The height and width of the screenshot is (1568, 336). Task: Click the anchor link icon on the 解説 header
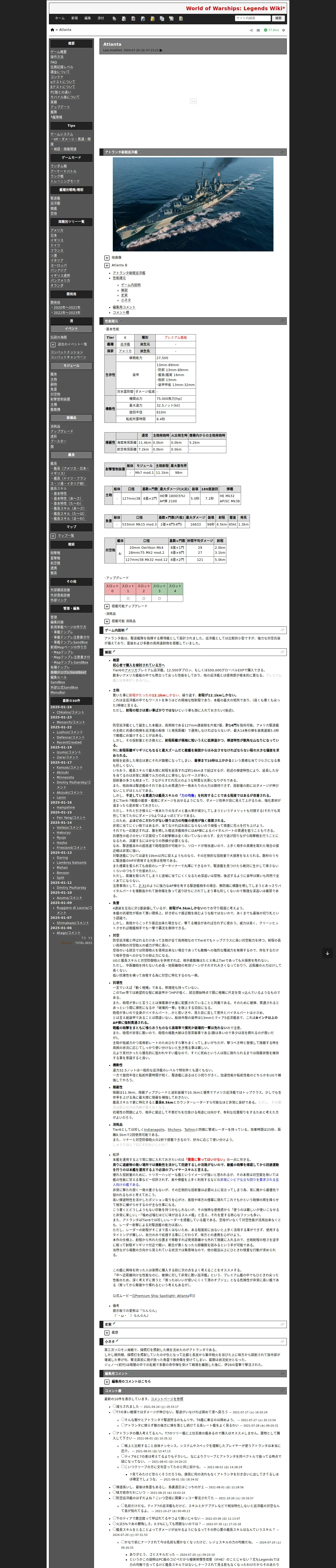pyautogui.click(x=282, y=653)
